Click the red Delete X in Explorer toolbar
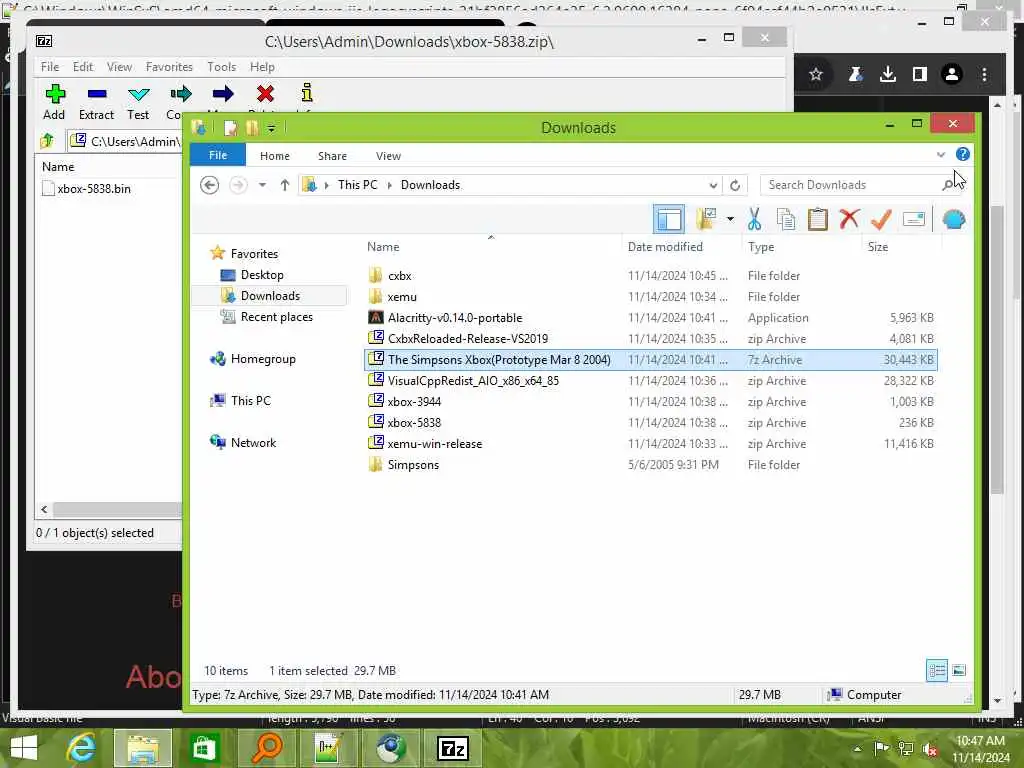The width and height of the screenshot is (1024, 768). click(x=849, y=219)
